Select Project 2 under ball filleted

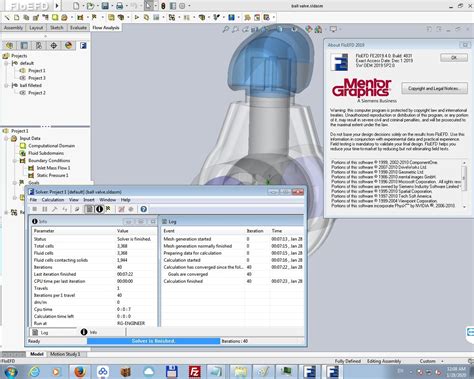coord(37,93)
